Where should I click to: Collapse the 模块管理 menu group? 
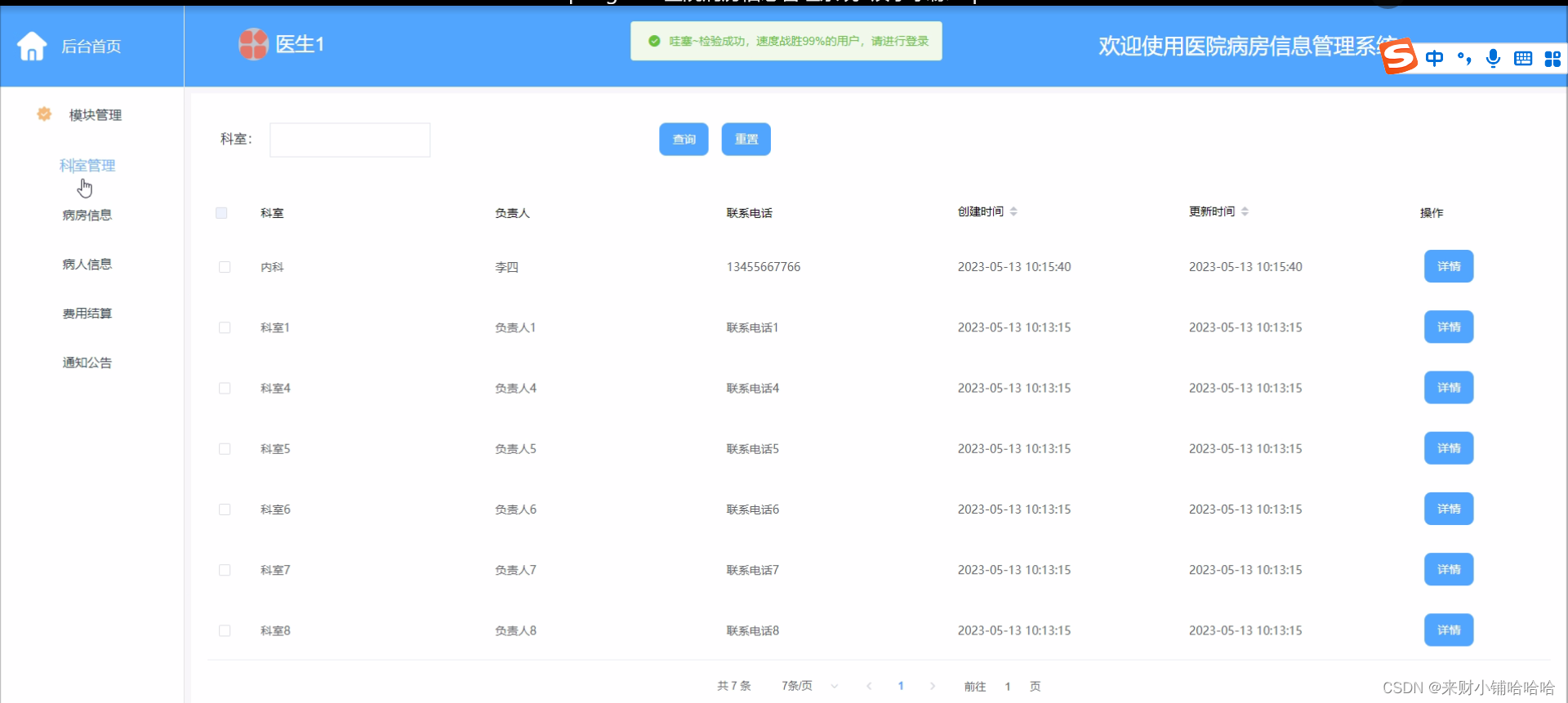coord(95,115)
